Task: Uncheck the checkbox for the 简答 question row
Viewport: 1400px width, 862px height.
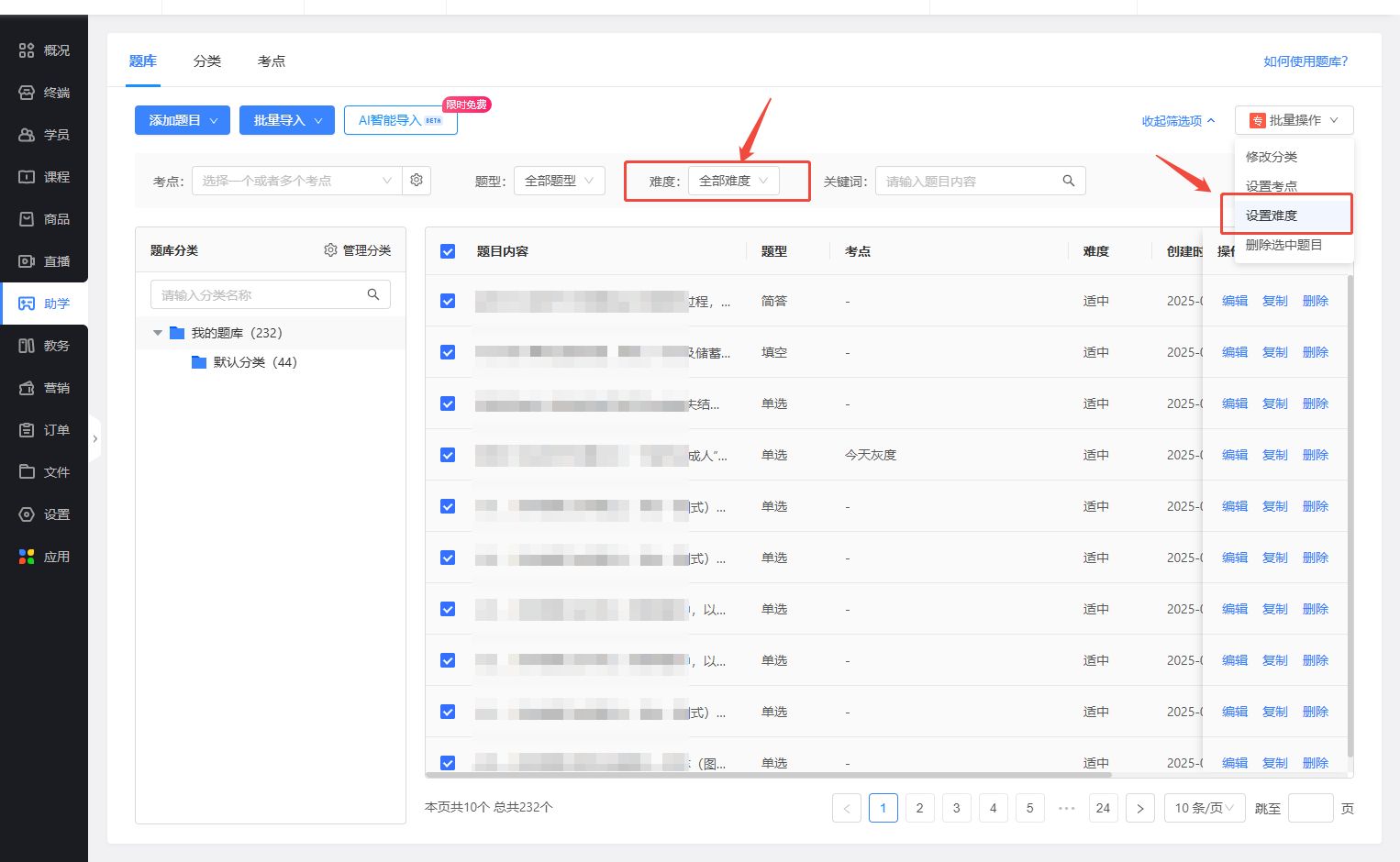Action: pyautogui.click(x=448, y=301)
